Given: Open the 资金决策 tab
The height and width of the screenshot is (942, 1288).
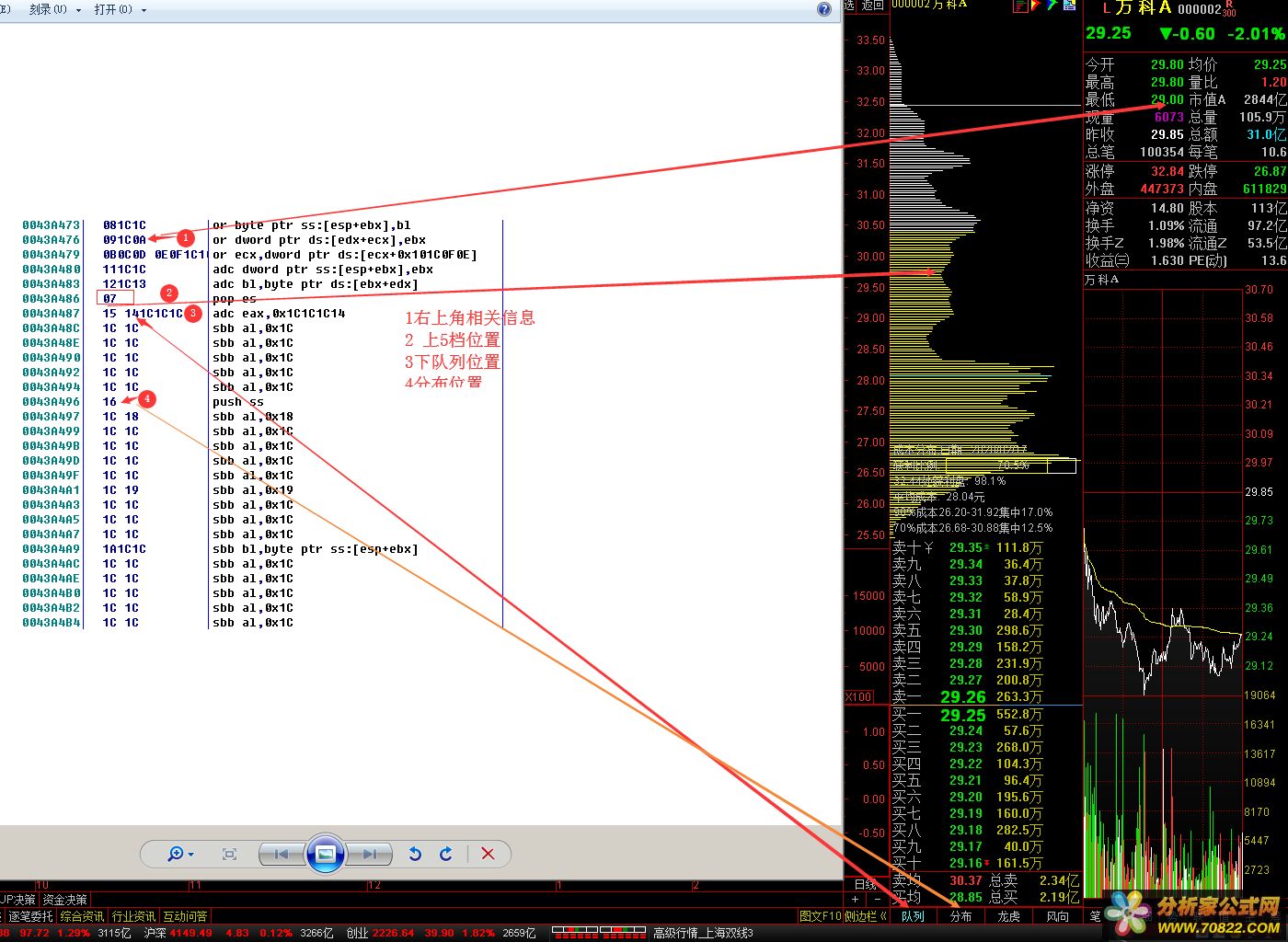Looking at the screenshot, I should click(64, 900).
